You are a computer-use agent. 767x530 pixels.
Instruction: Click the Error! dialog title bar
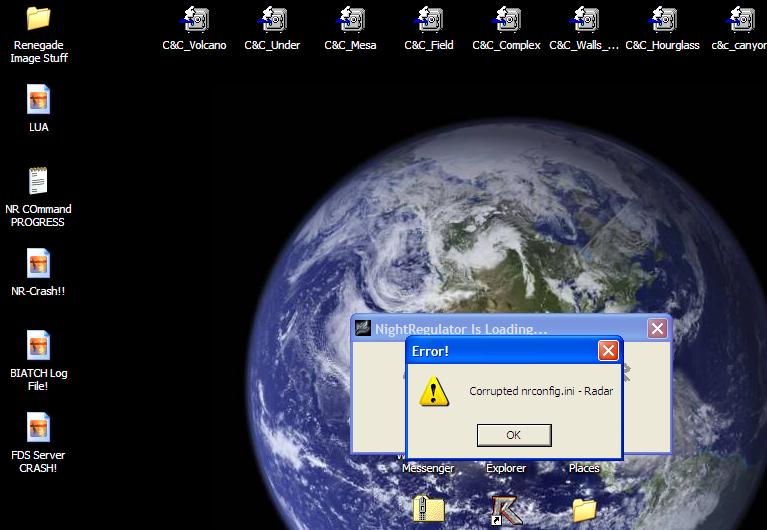point(500,351)
